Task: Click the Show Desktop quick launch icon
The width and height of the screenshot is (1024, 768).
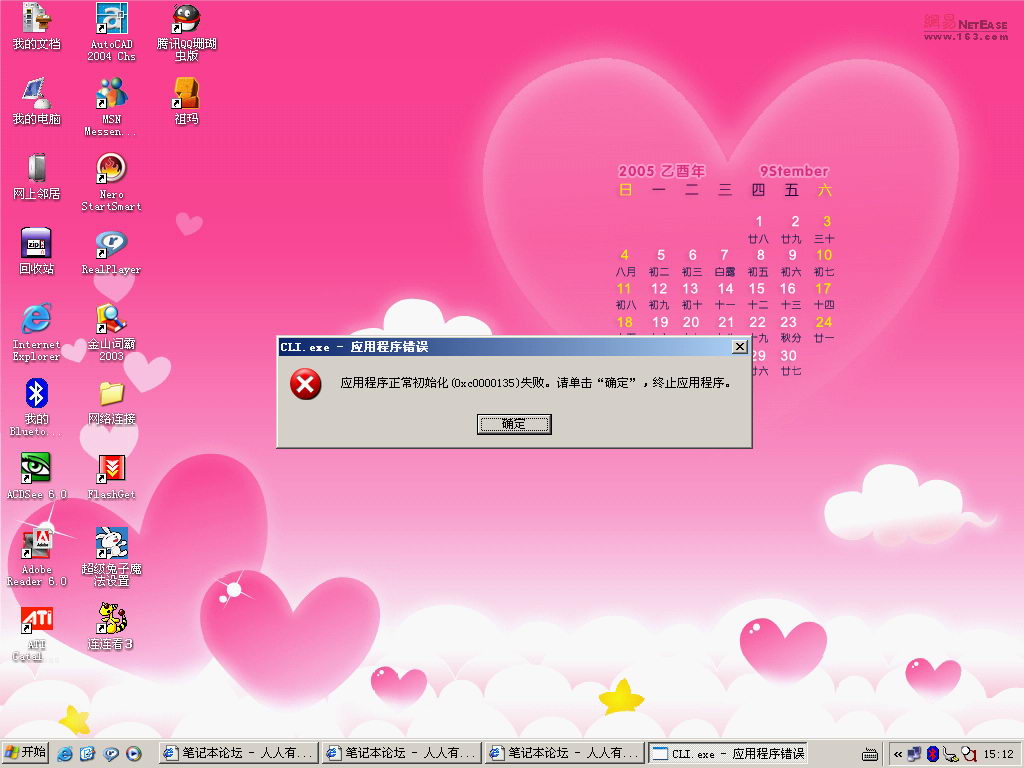Action: 88,754
